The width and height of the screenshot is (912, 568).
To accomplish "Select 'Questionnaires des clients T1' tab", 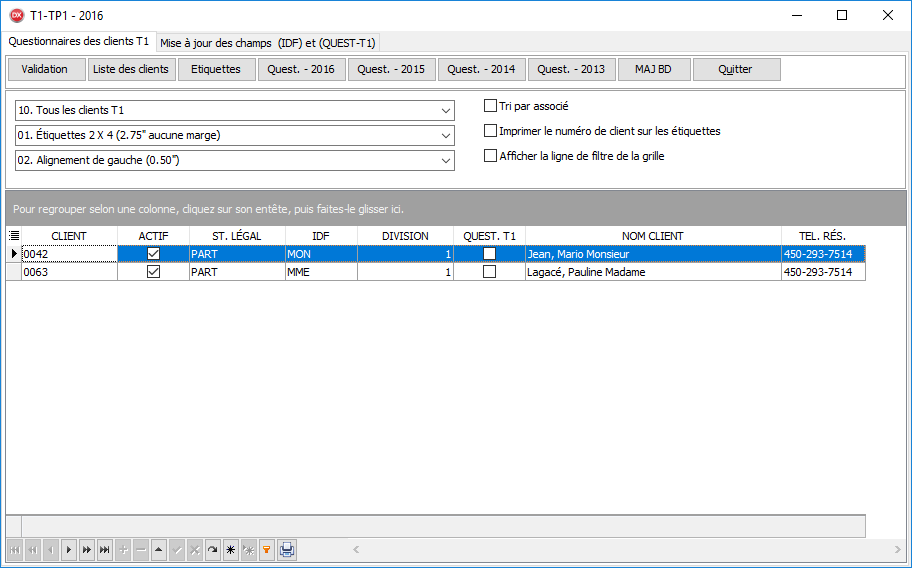I will tap(79, 42).
